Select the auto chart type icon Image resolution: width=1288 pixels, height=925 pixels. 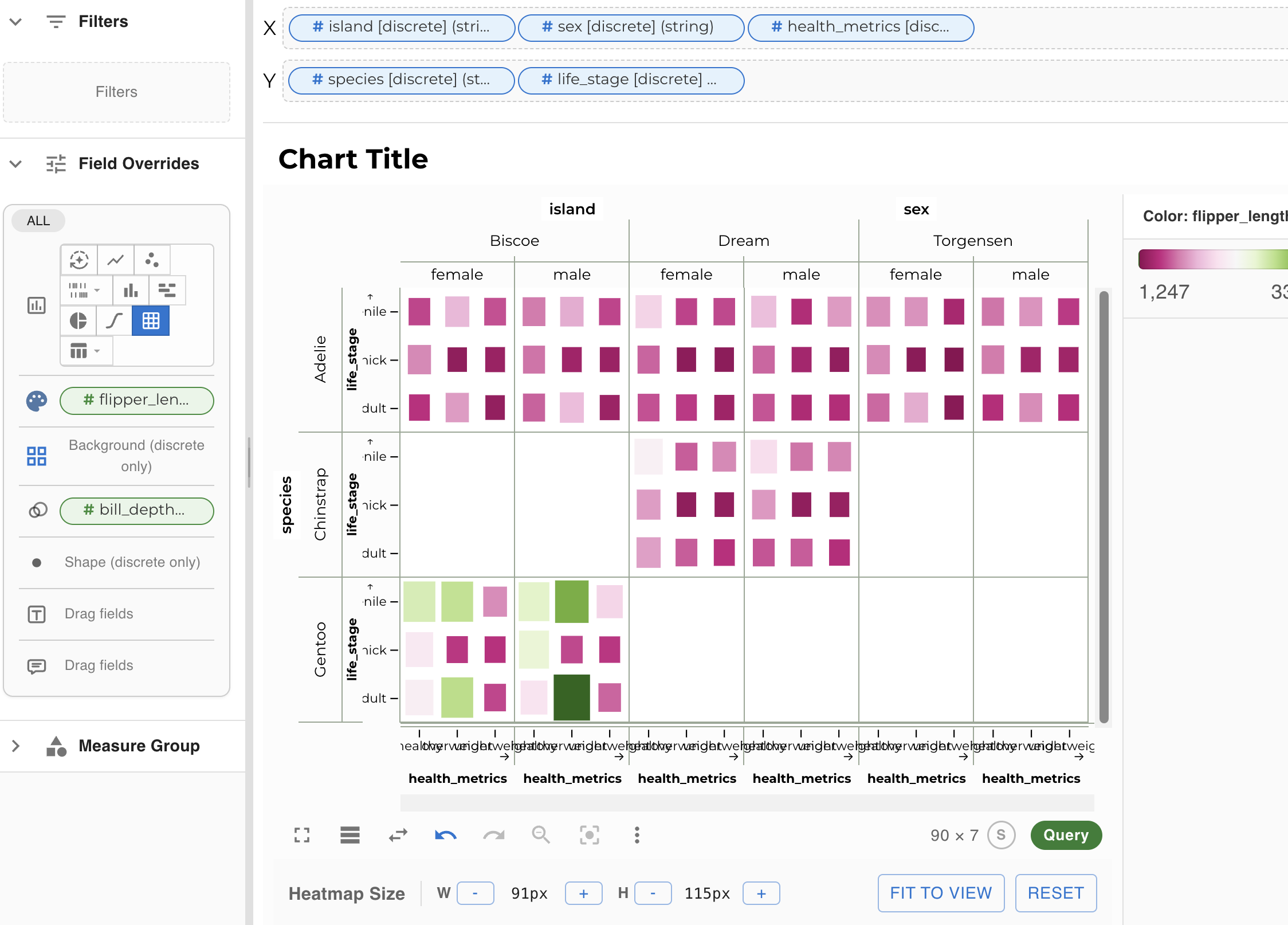tap(79, 260)
